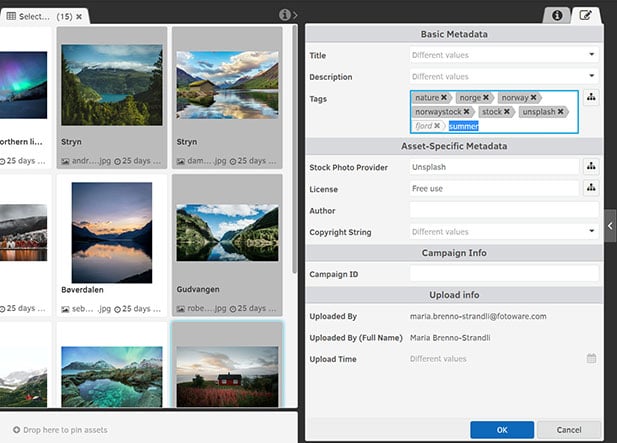Viewport: 617px width, 443px height.
Task: Select the Gudvangen fjord thumbnail
Action: [227, 233]
